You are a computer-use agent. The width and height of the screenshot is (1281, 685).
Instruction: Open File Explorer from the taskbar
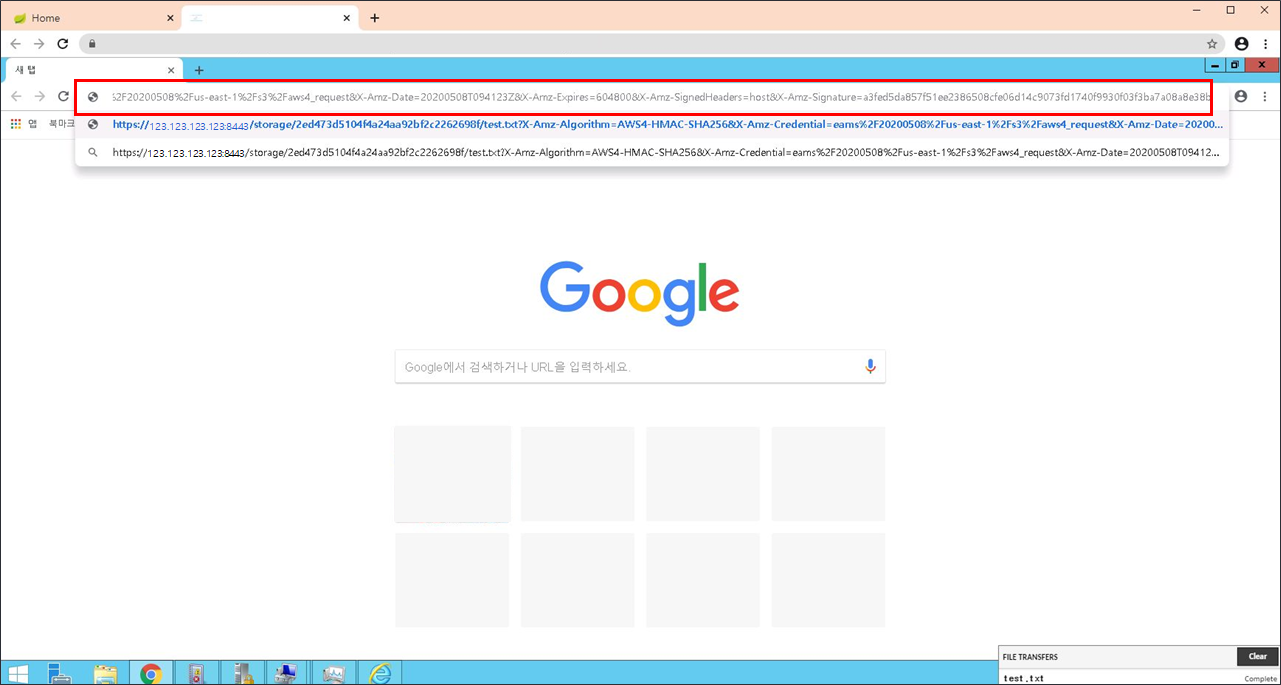tap(105, 673)
